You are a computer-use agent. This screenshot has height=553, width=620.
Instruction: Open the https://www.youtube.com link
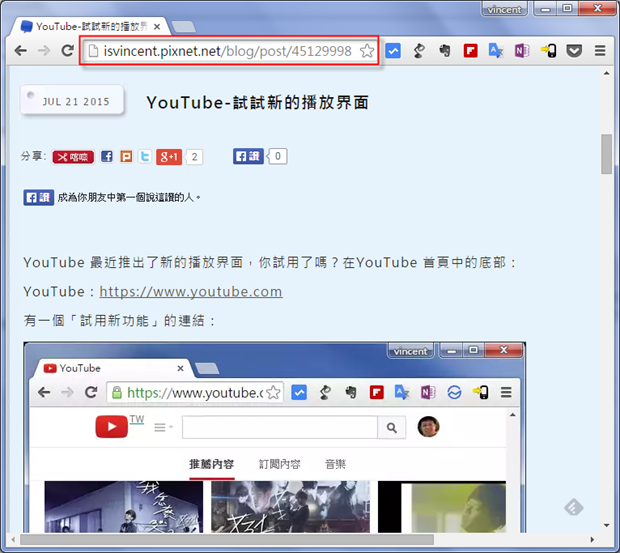(x=191, y=292)
